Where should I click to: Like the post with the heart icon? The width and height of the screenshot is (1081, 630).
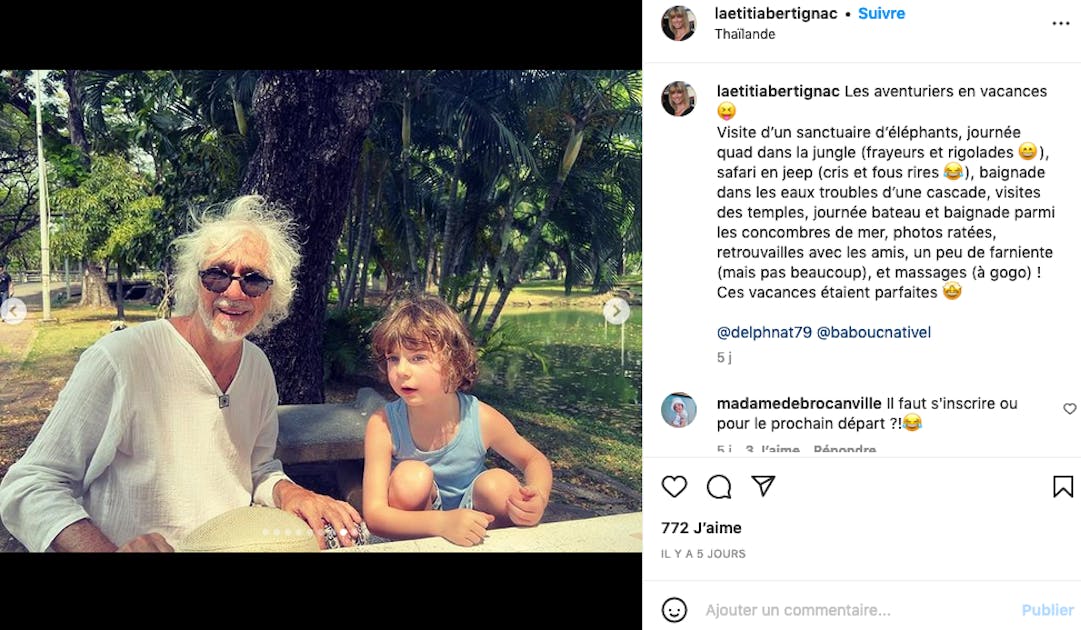click(674, 487)
